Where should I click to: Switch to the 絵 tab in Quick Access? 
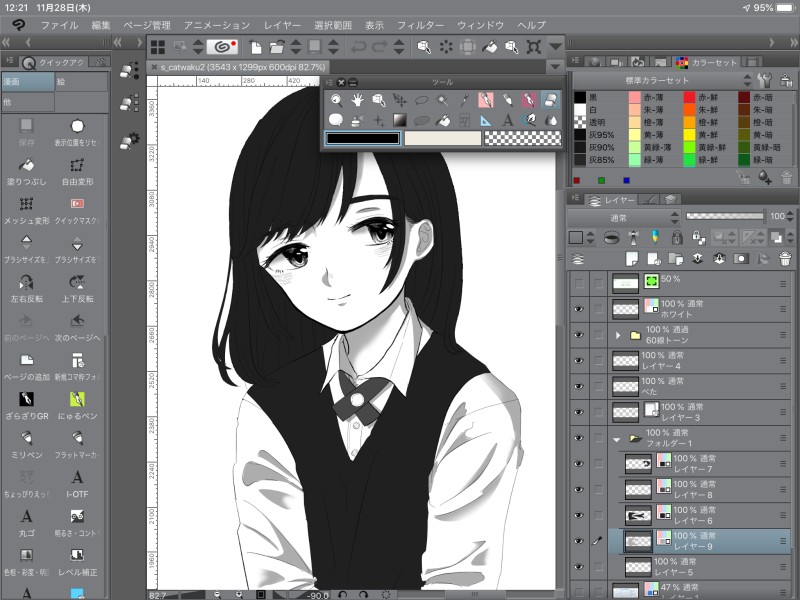click(x=81, y=82)
